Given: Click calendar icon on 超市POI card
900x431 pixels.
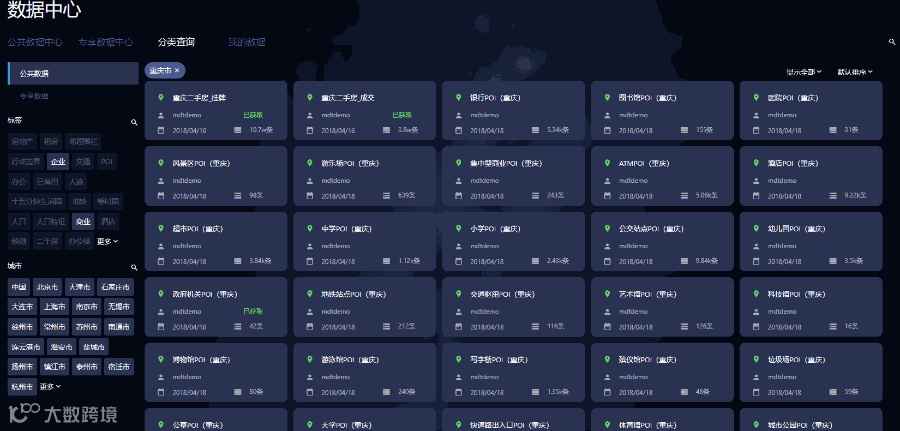Looking at the screenshot, I should (161, 261).
